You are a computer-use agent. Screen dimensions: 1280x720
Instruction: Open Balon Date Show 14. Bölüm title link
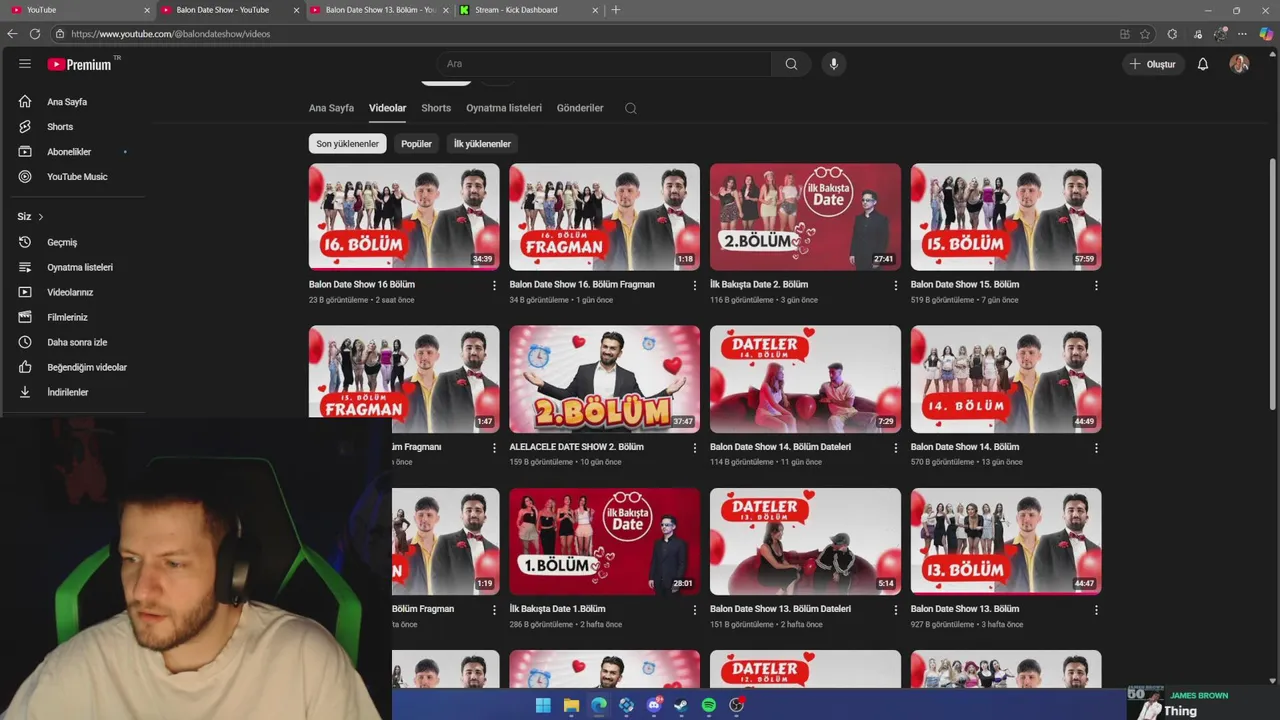tap(965, 447)
